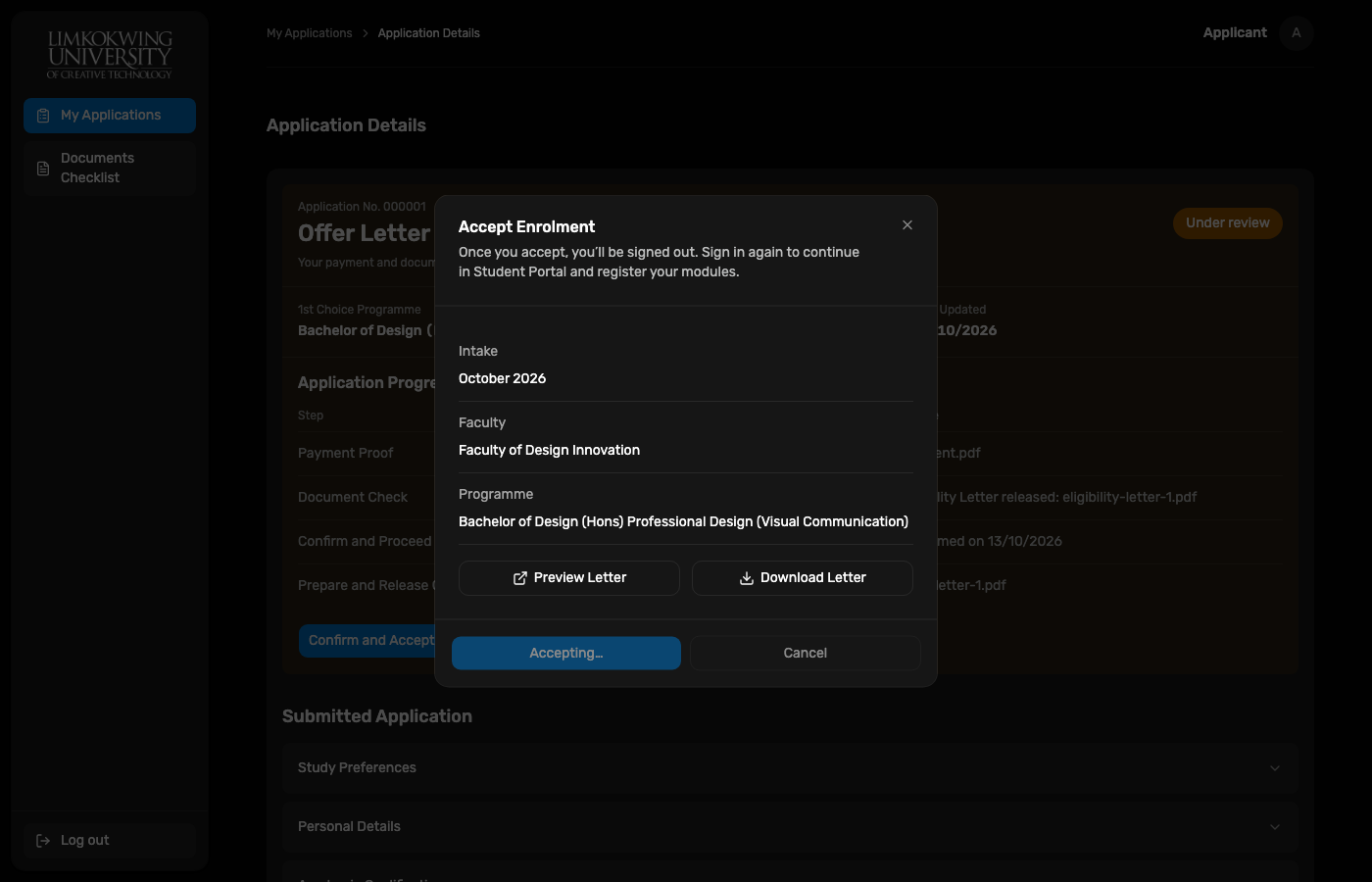Viewport: 1372px width, 882px height.
Task: Click the My Applications clipboard icon
Action: 43,116
